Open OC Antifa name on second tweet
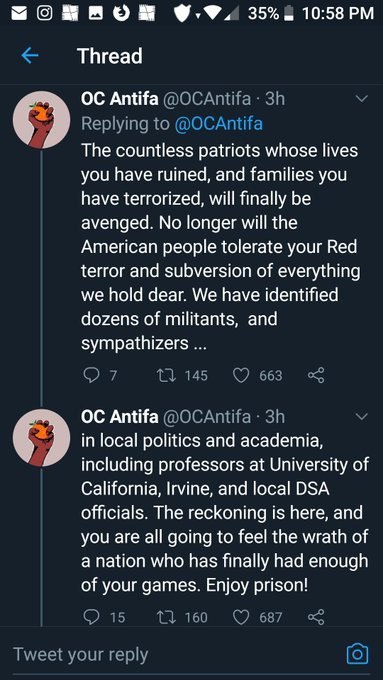 tap(120, 417)
